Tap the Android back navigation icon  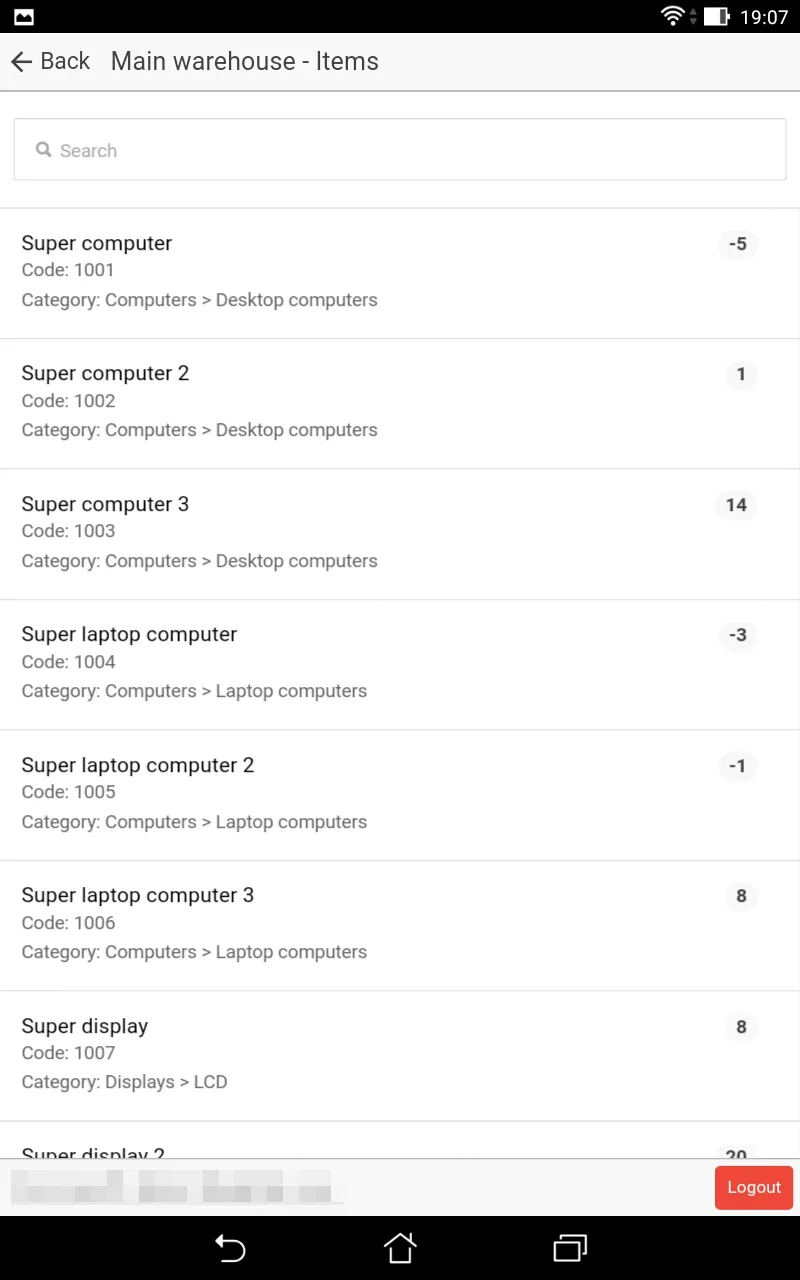point(230,1247)
